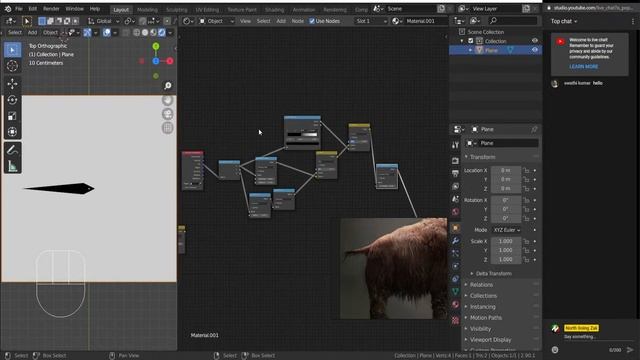Open viewport shading options arrow

(x=170, y=33)
